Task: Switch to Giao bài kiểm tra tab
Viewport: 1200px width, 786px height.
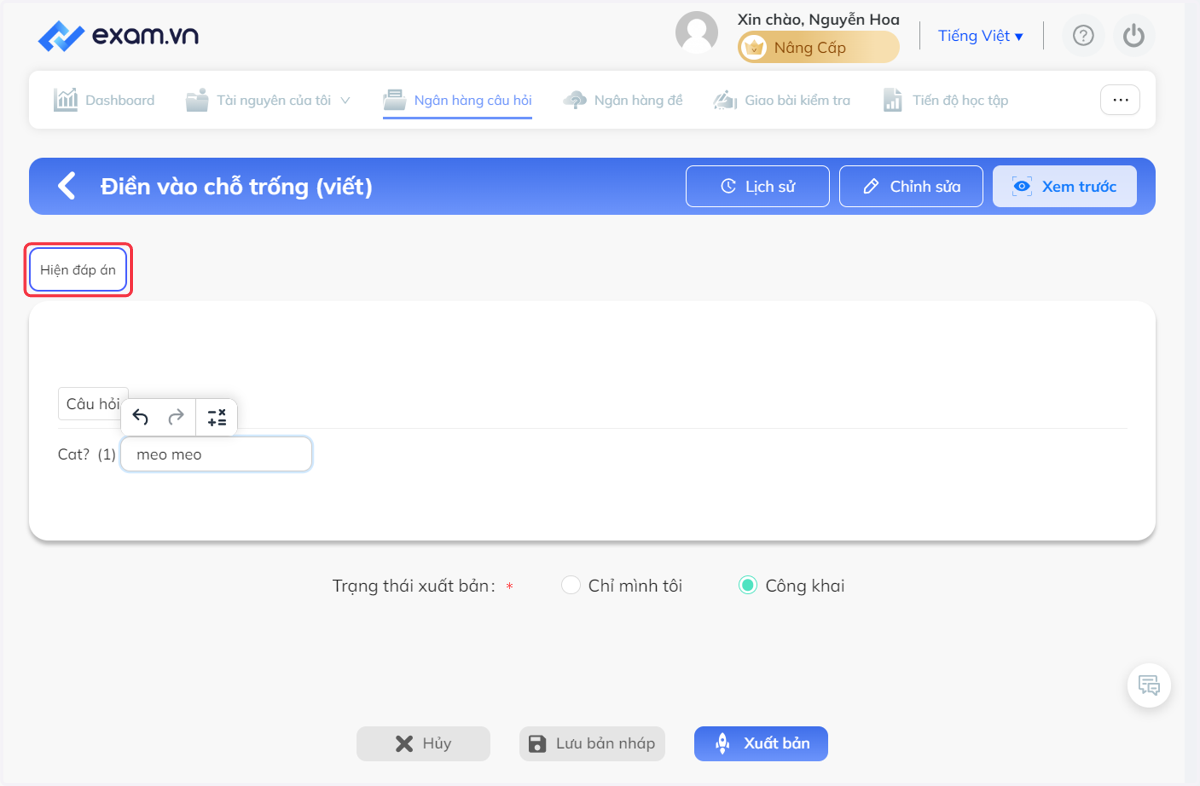Action: tap(782, 100)
